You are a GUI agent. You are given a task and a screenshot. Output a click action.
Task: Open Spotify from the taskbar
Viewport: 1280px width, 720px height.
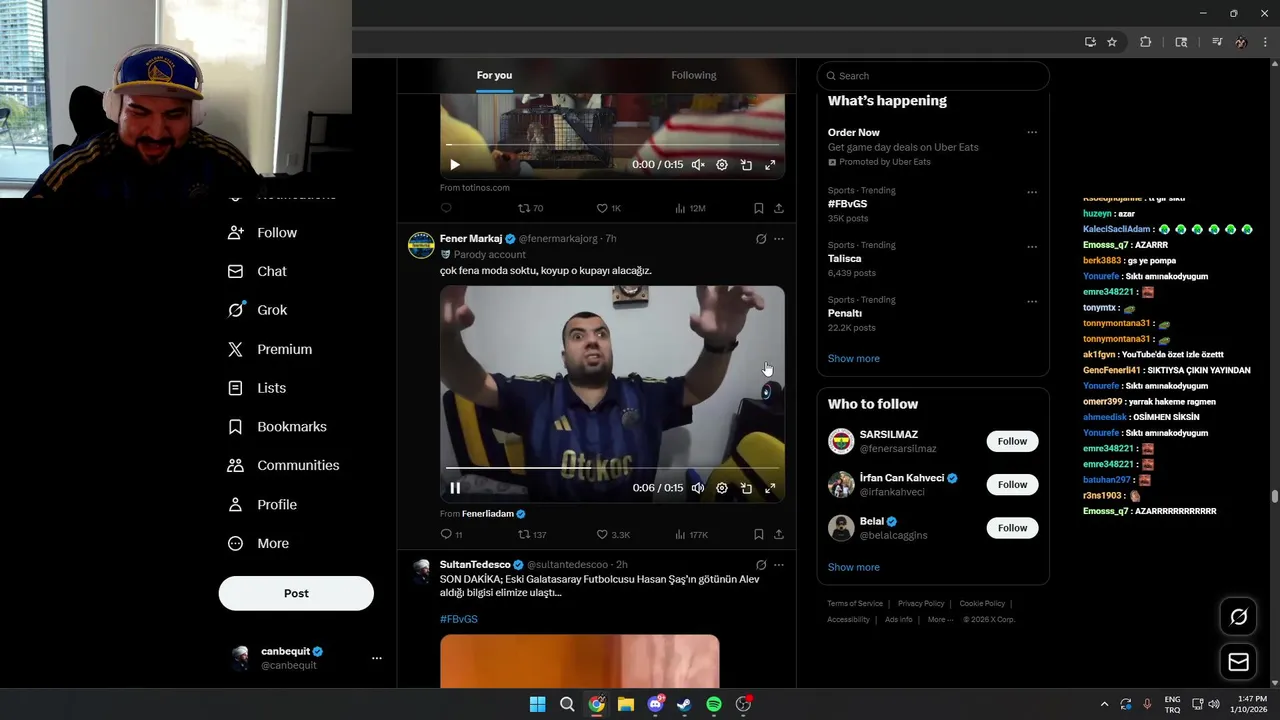click(x=714, y=704)
